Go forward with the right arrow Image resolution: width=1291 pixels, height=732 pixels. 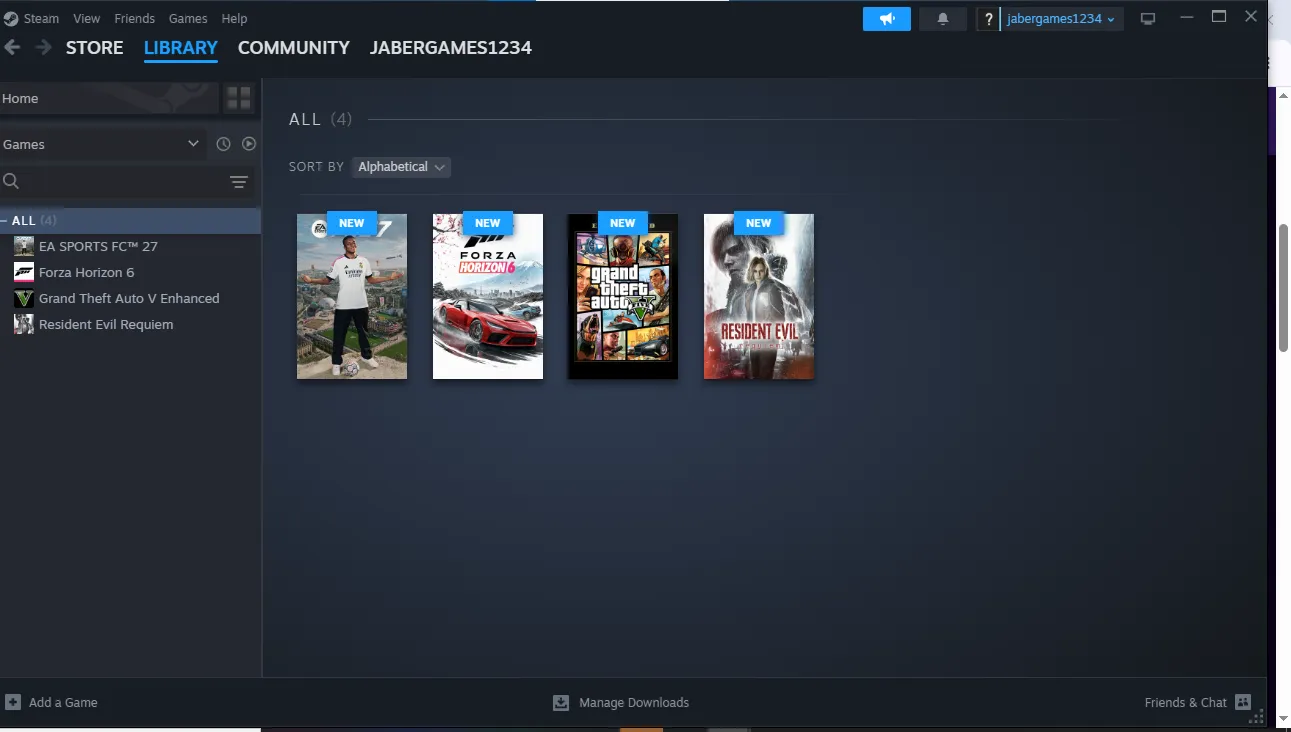(x=44, y=47)
